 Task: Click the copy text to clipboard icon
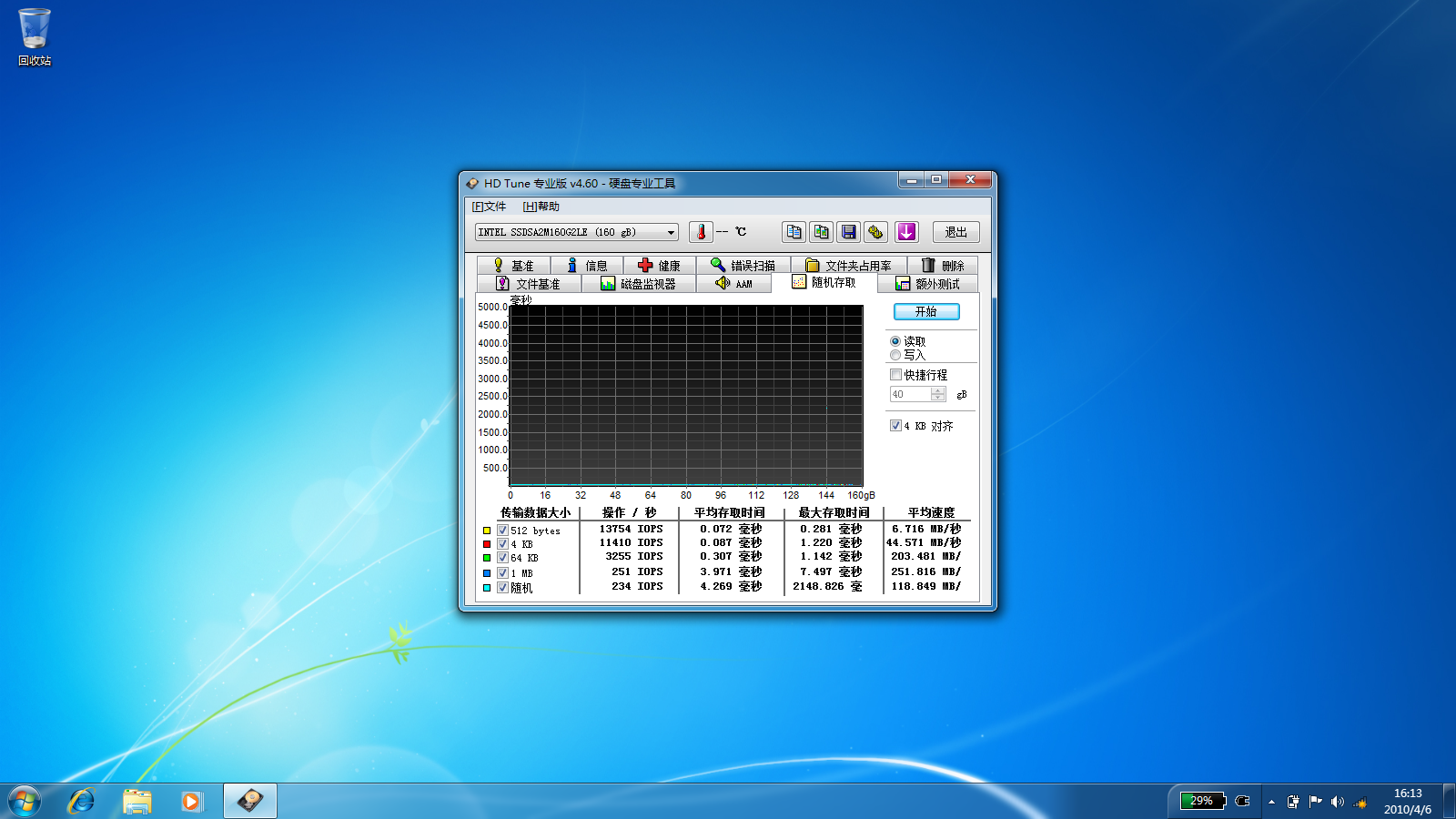(x=794, y=232)
